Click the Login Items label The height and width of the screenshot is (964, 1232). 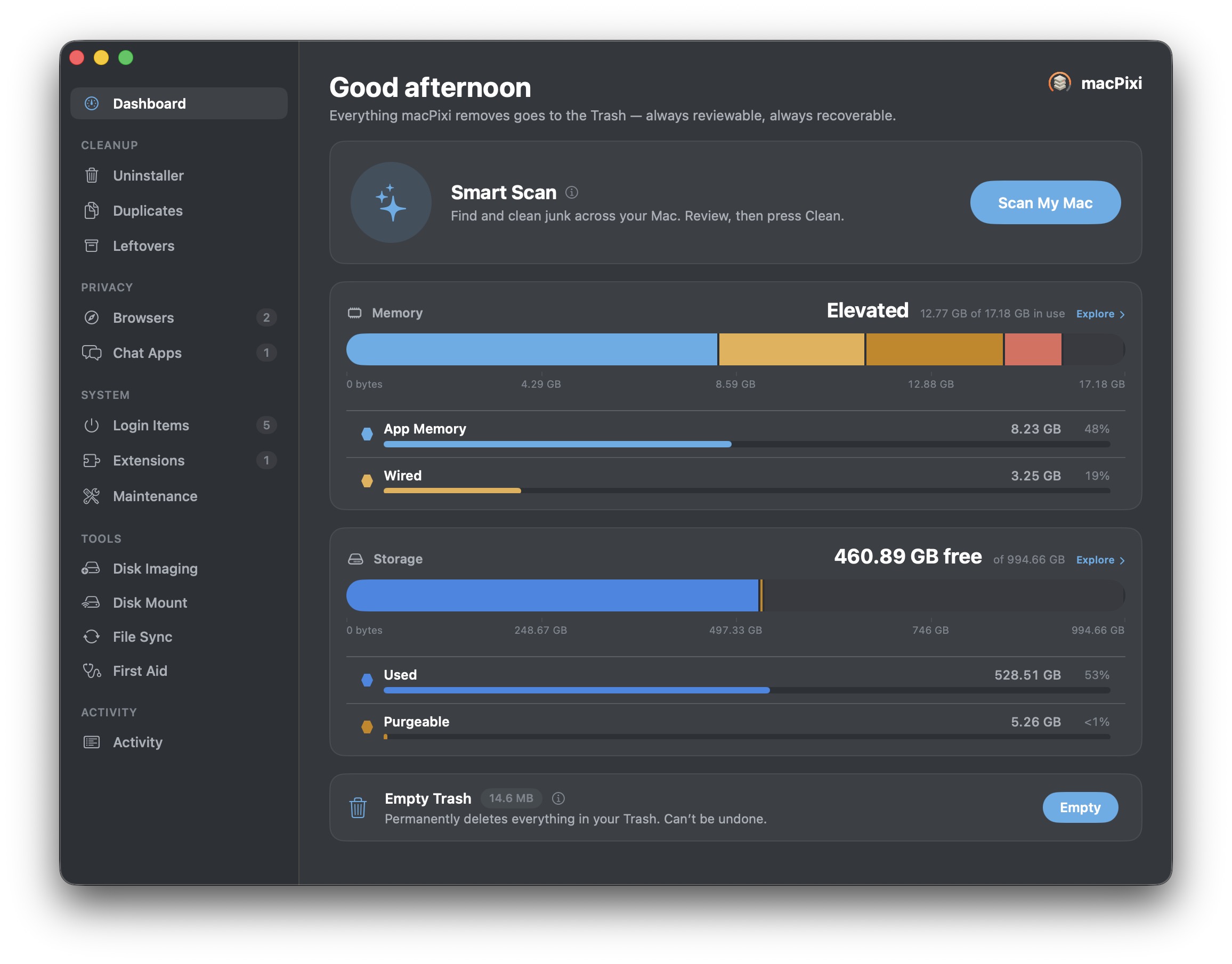tap(151, 426)
